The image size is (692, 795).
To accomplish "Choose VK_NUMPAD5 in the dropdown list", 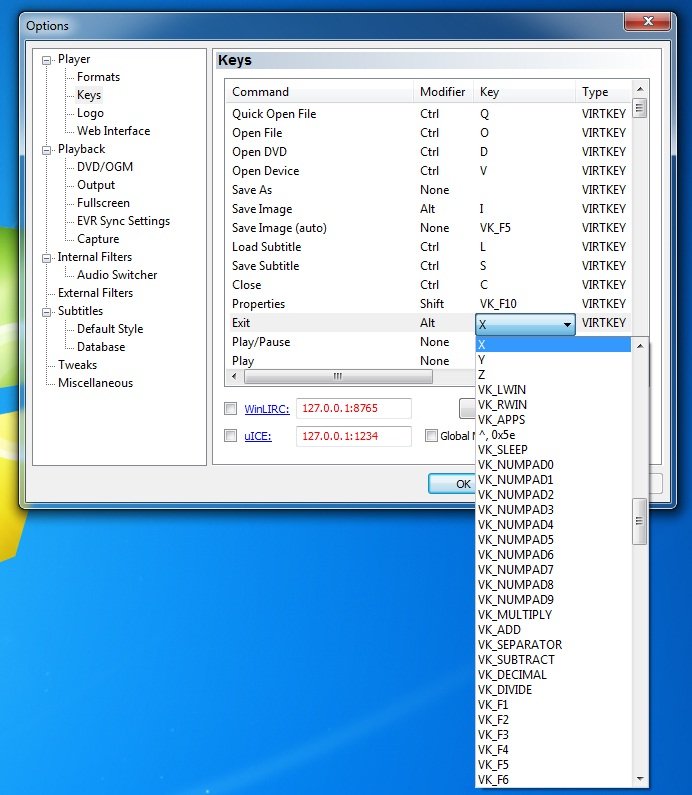I will pos(553,540).
